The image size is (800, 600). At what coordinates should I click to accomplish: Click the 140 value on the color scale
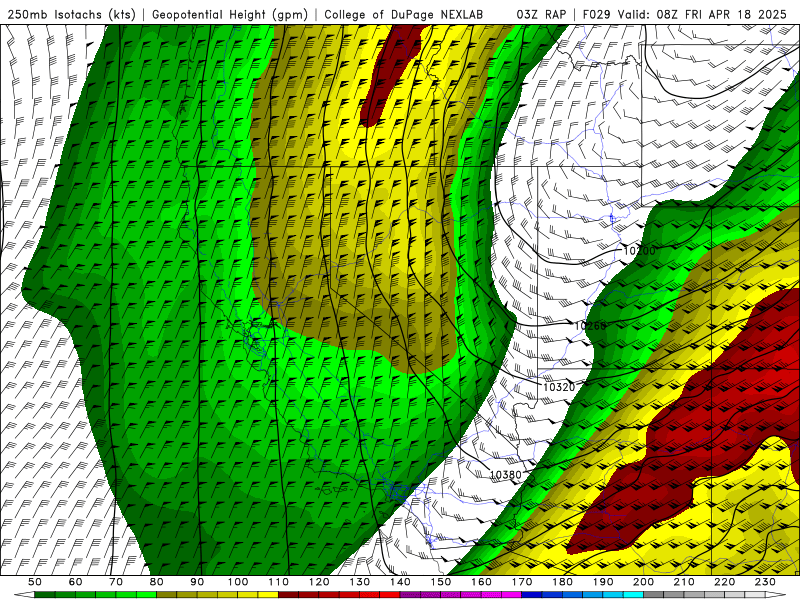coord(400,582)
